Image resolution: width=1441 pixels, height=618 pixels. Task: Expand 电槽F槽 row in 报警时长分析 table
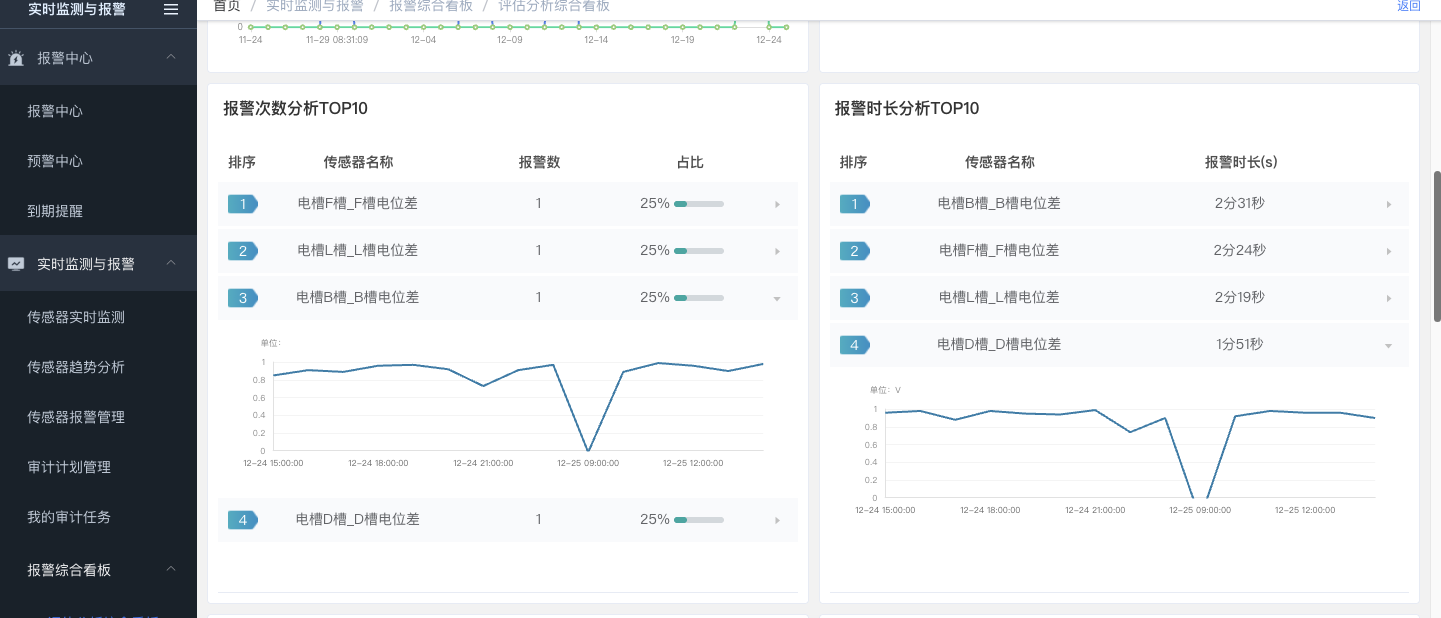tap(1389, 252)
